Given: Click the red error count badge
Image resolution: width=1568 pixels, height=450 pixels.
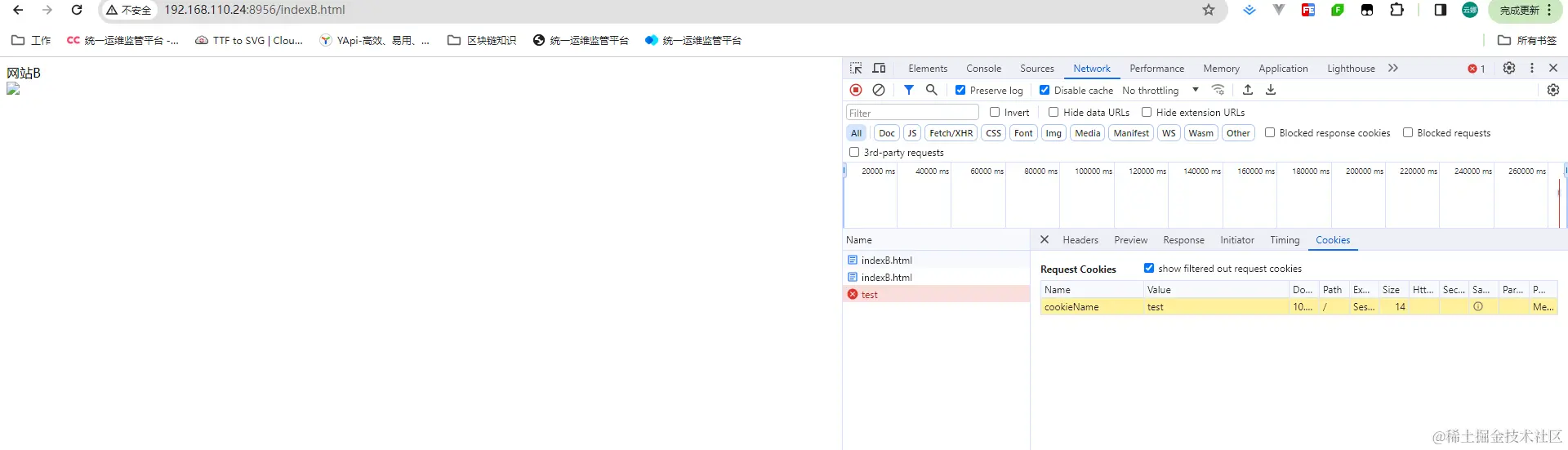Looking at the screenshot, I should tap(1477, 69).
